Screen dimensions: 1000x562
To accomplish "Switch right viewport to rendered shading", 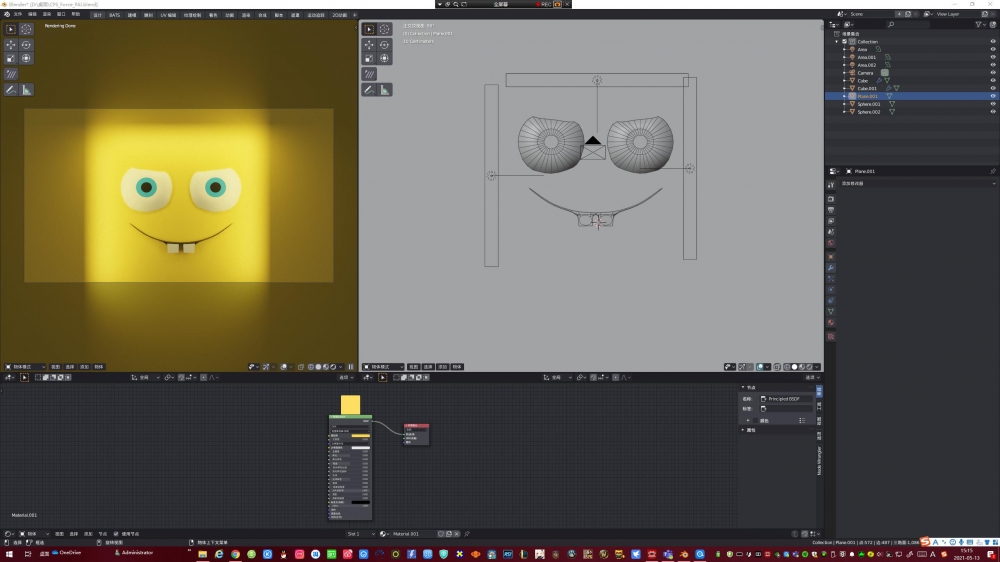I will (810, 367).
